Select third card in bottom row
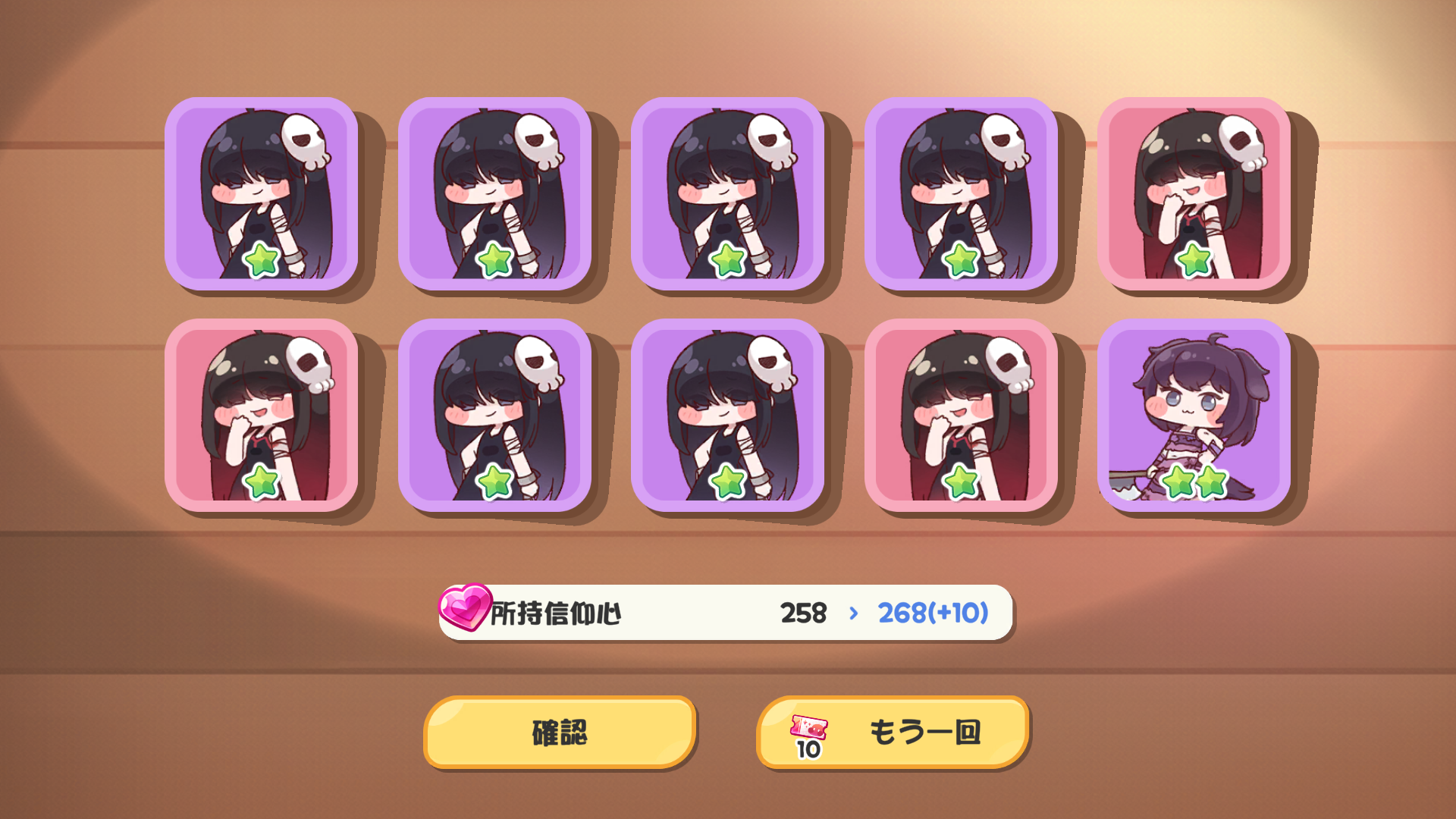This screenshot has width=1456, height=819. 727,415
